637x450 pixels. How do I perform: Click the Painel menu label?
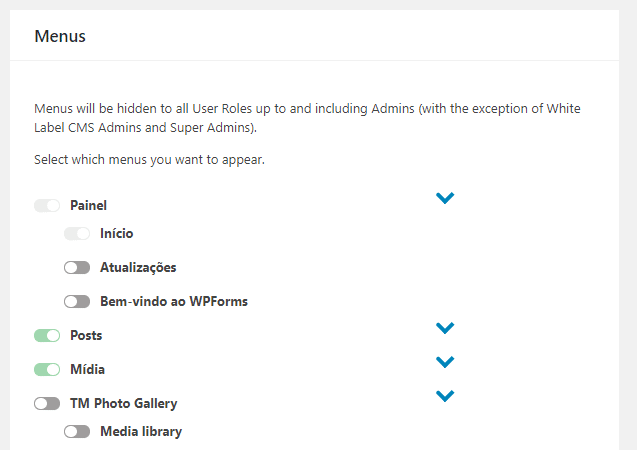[89, 206]
